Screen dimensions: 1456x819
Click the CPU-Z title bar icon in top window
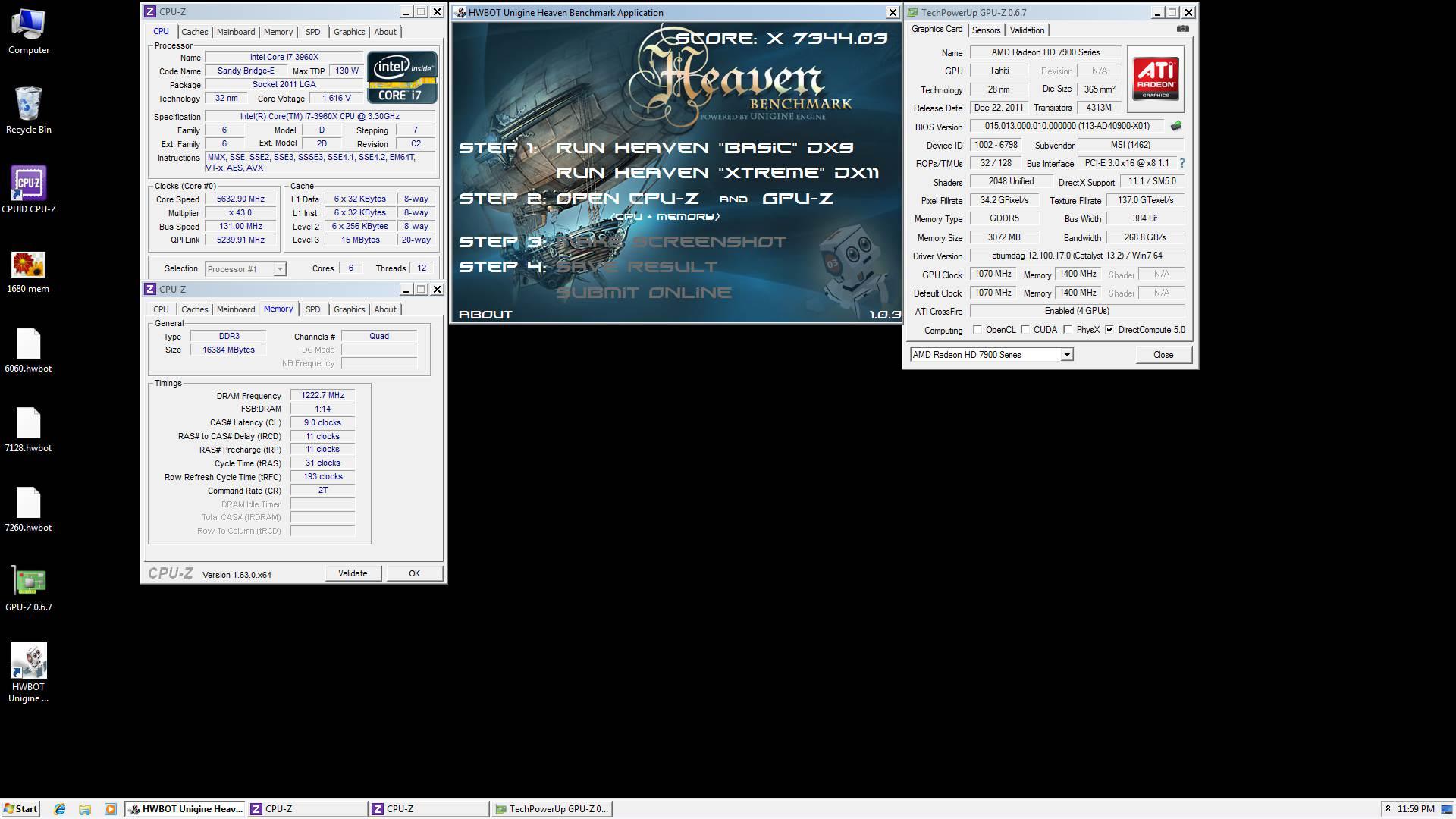click(x=150, y=12)
